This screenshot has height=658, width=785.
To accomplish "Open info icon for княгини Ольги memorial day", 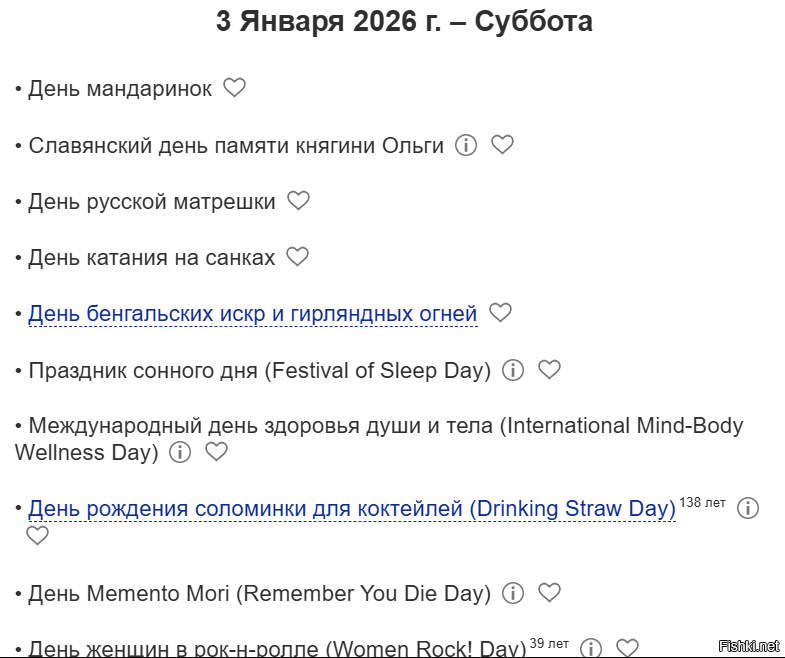I will [x=466, y=145].
